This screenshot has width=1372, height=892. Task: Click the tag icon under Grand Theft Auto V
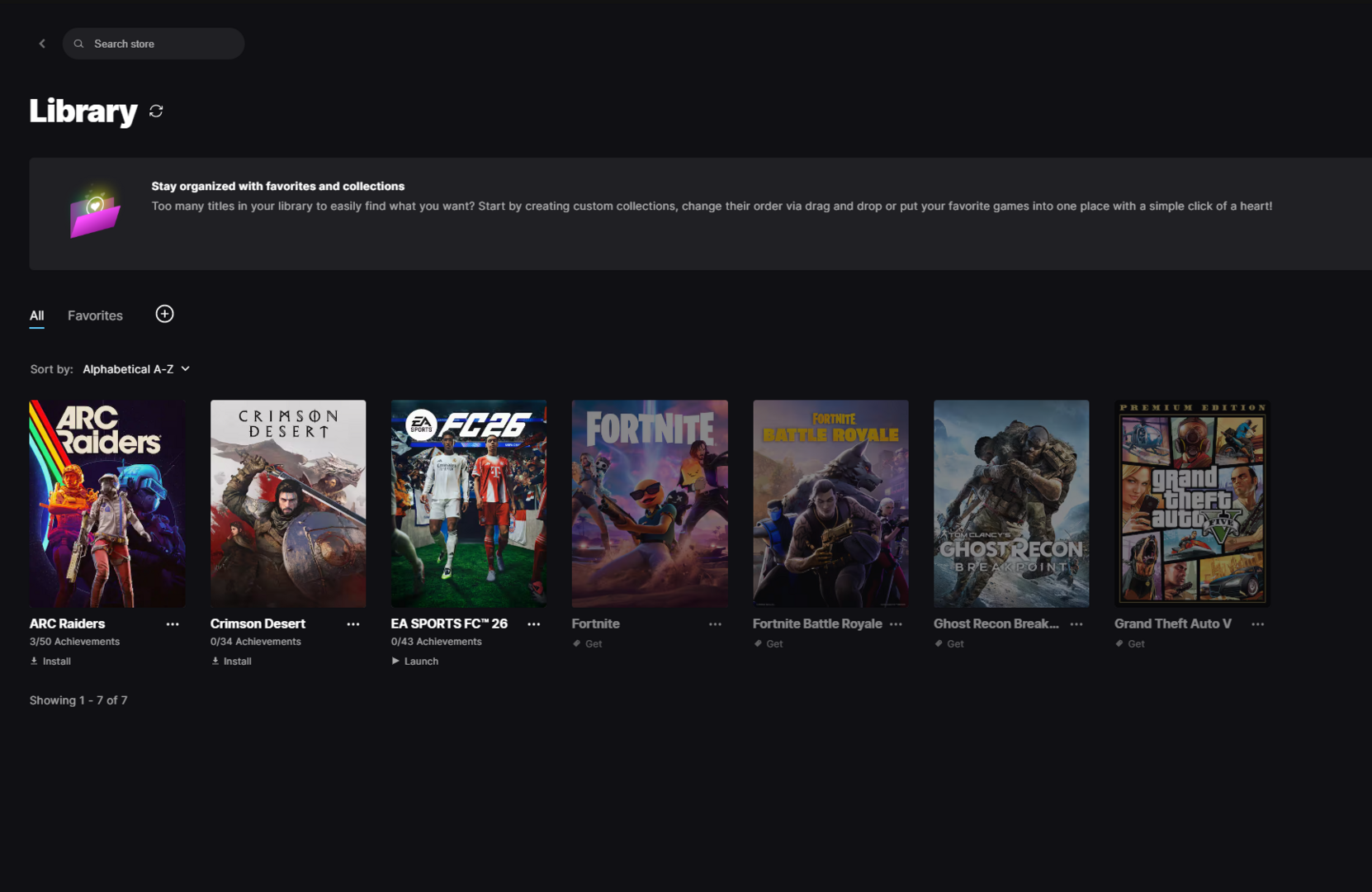click(x=1119, y=643)
